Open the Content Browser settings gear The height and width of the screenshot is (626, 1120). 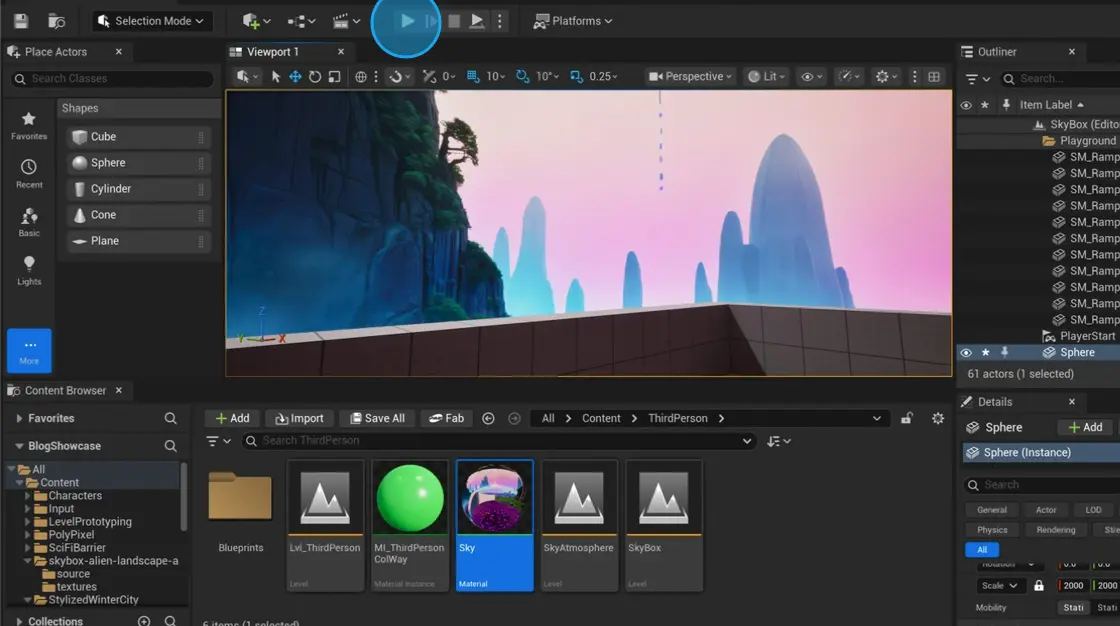coord(937,418)
